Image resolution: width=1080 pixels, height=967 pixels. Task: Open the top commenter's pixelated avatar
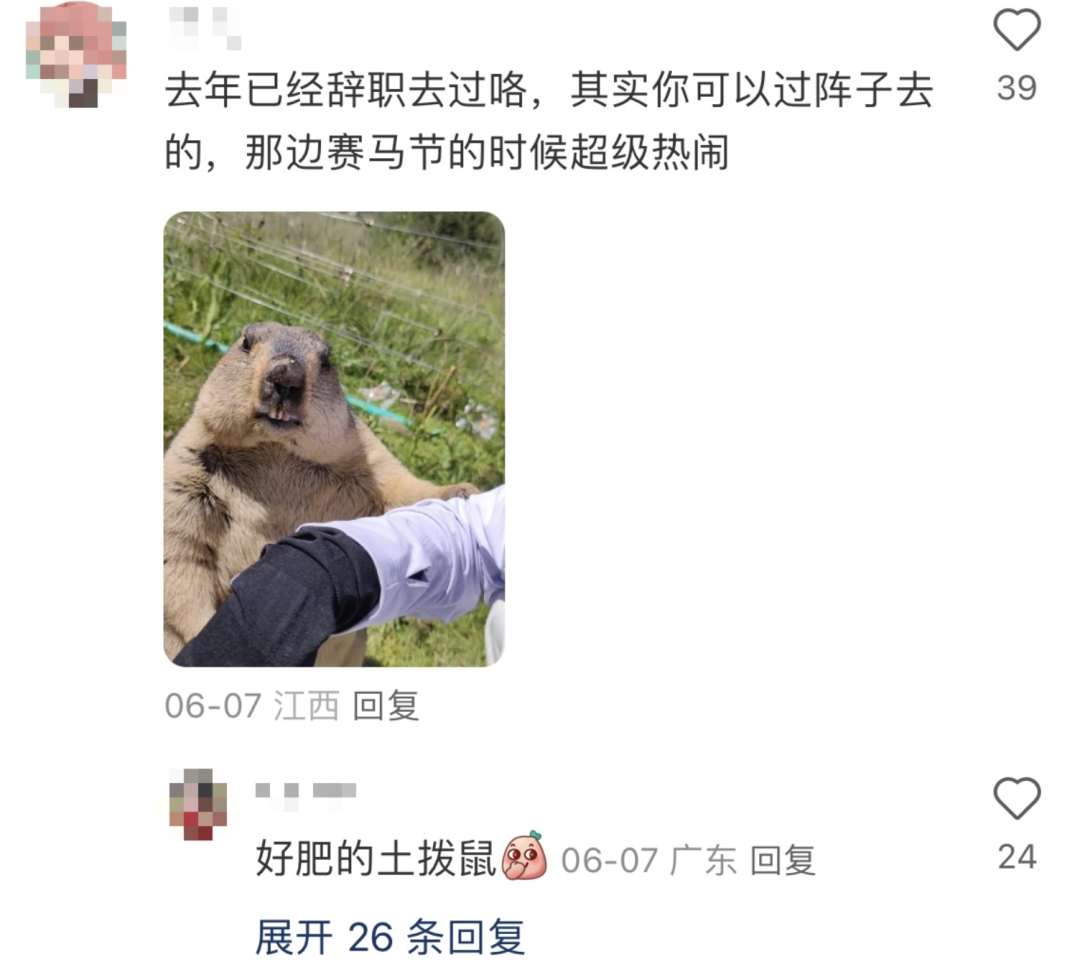pyautogui.click(x=76, y=55)
